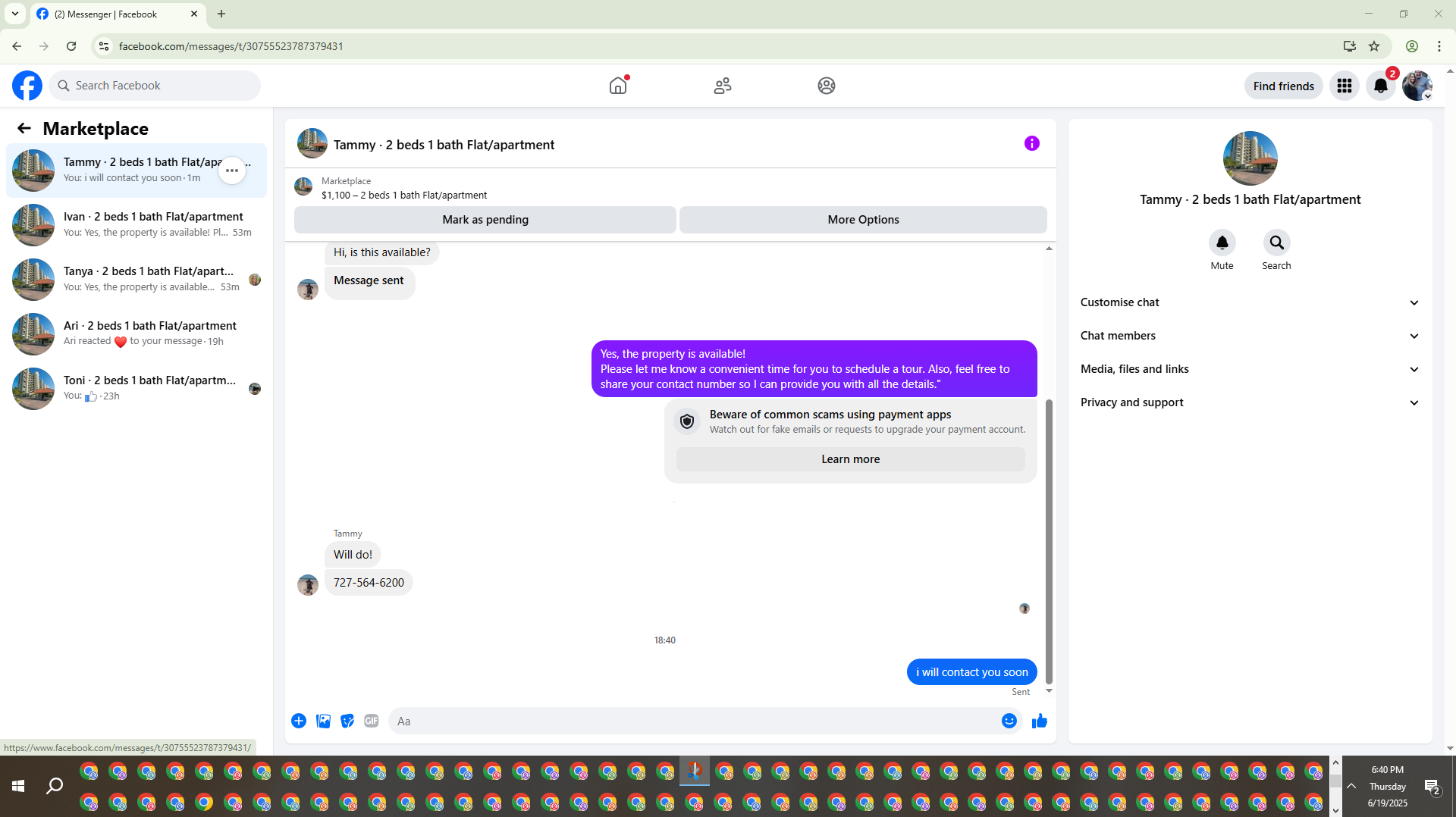Open the emoji picker in the message box

1009,721
